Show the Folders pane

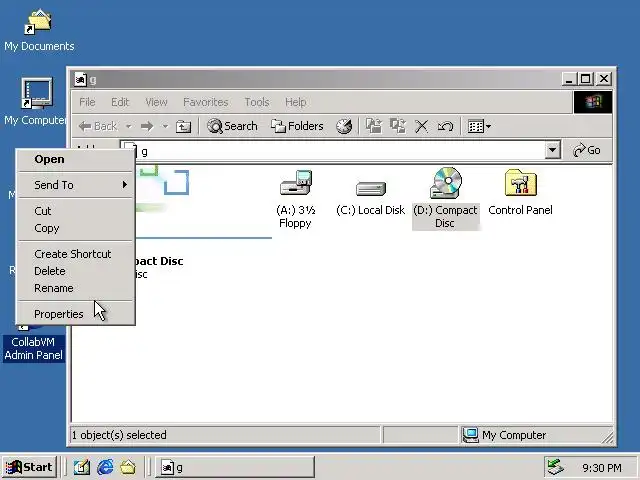tap(297, 126)
